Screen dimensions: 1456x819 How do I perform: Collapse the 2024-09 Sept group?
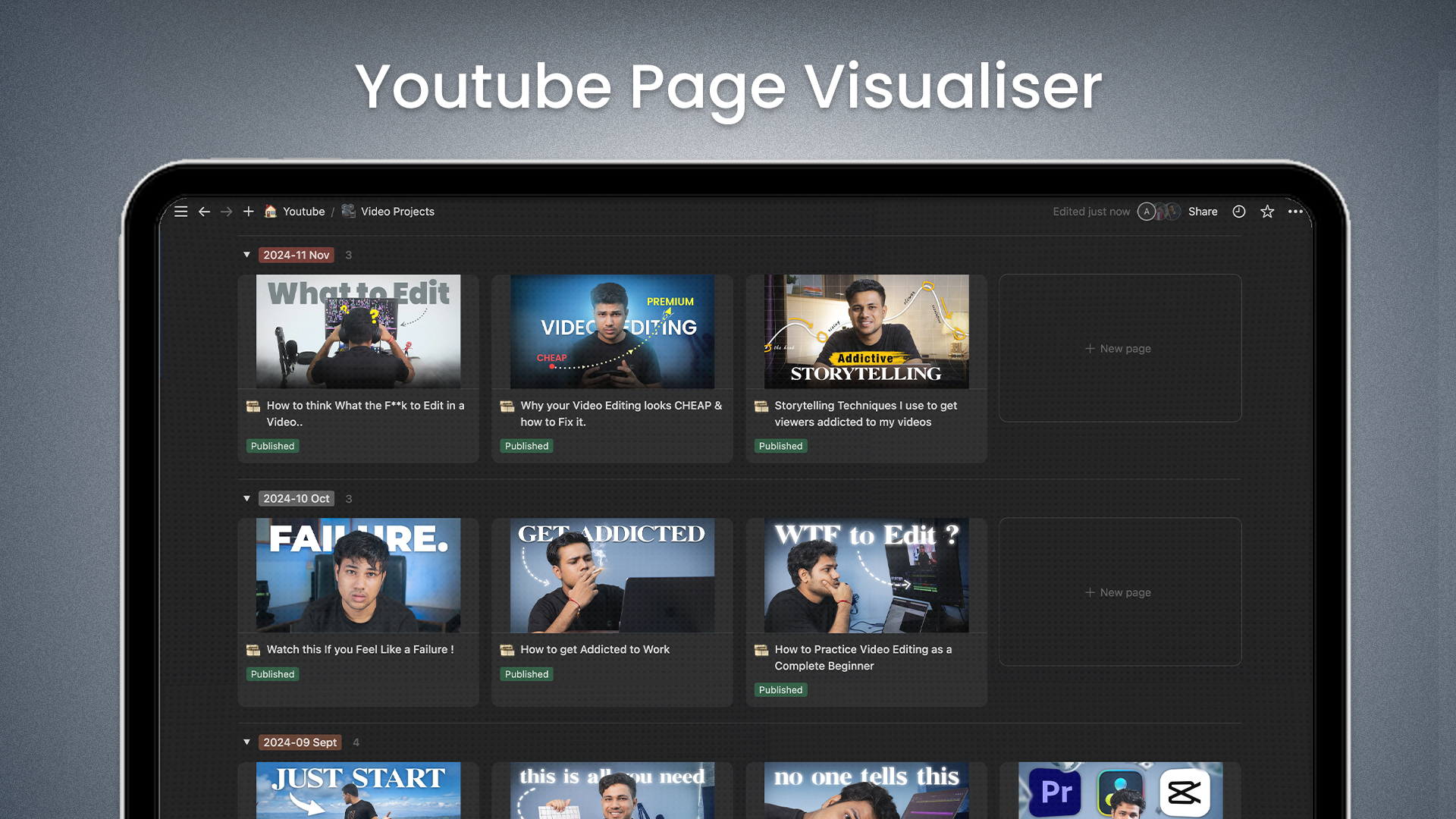pos(246,742)
